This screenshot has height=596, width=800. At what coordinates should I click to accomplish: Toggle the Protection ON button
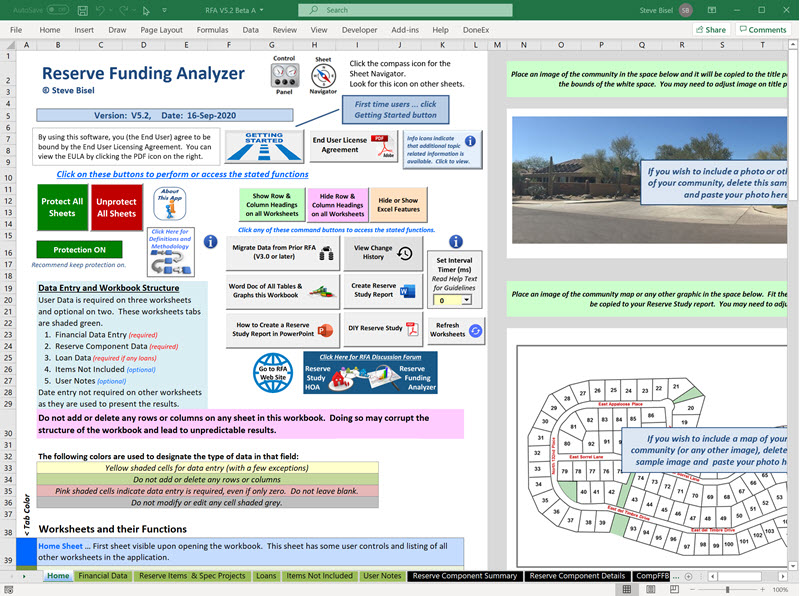click(79, 249)
